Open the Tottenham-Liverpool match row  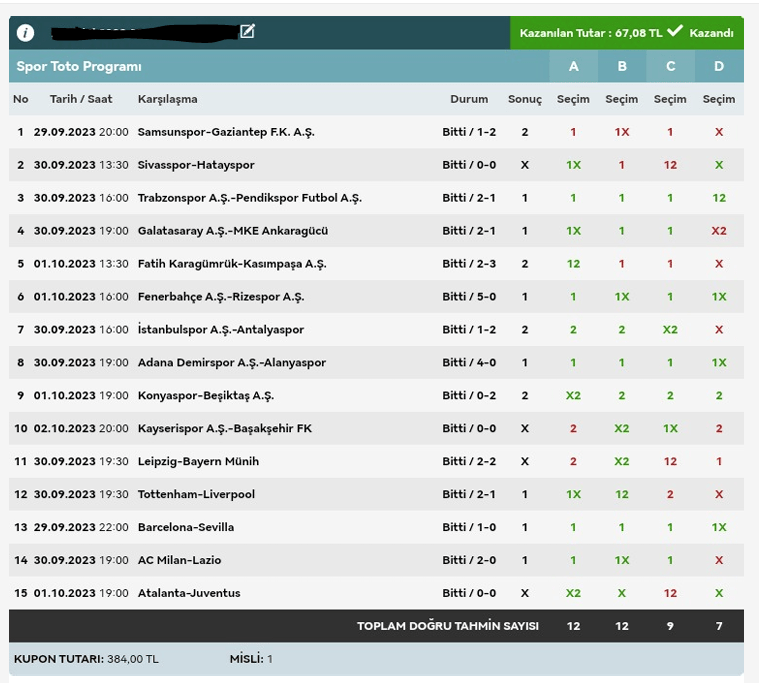pos(196,494)
